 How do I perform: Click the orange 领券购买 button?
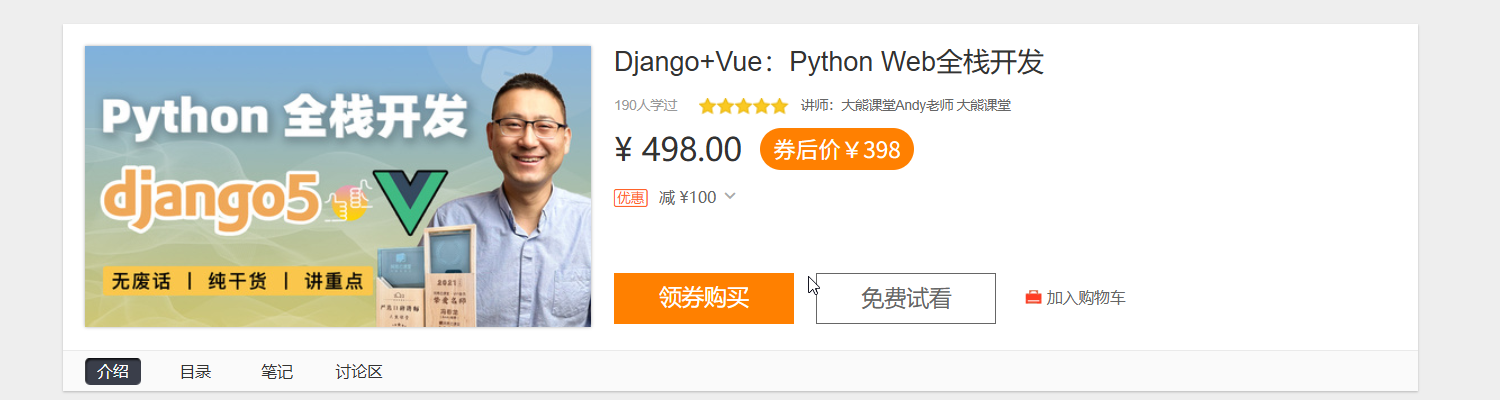coord(704,298)
